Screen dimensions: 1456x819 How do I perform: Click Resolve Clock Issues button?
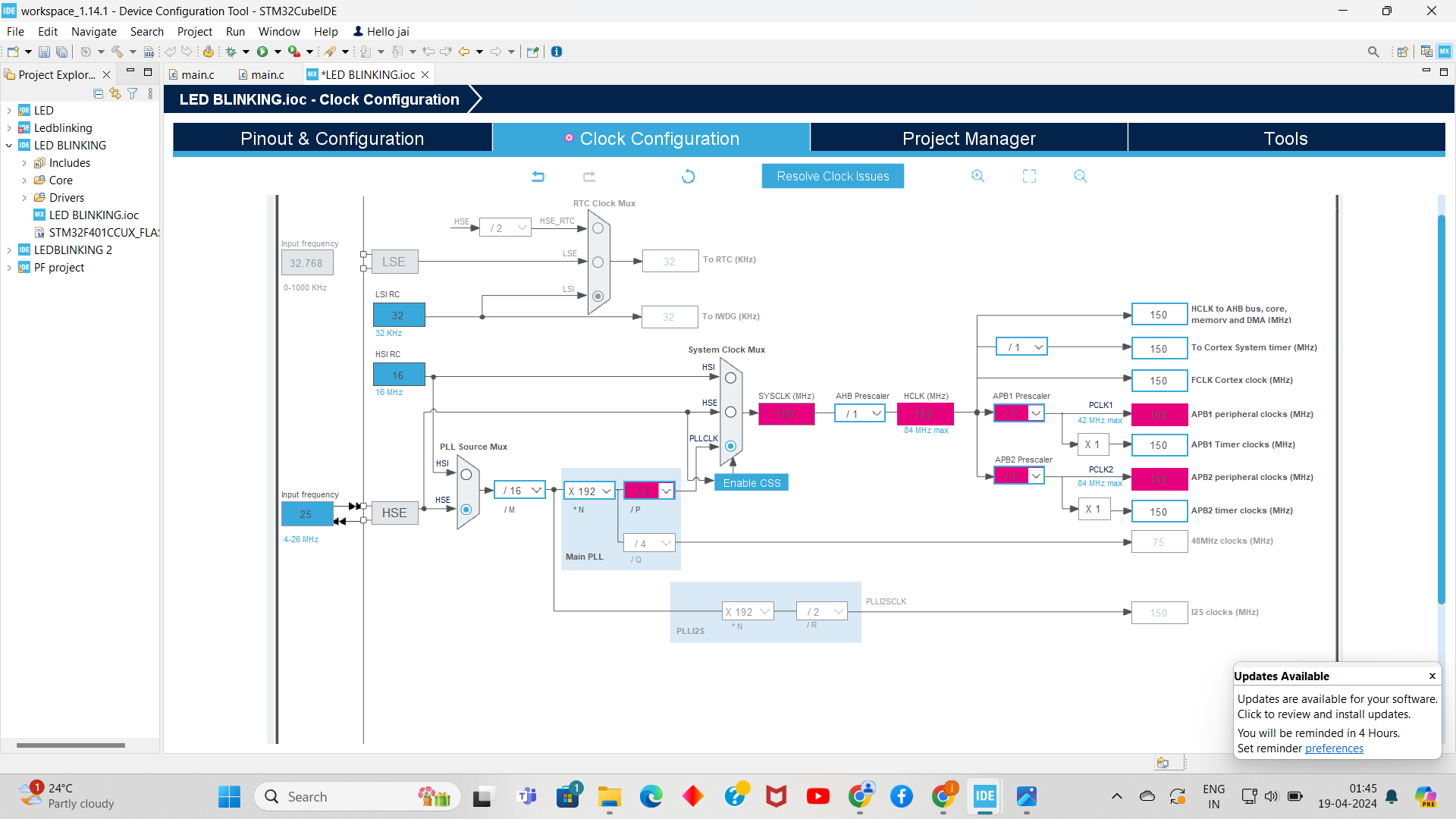pyautogui.click(x=833, y=175)
